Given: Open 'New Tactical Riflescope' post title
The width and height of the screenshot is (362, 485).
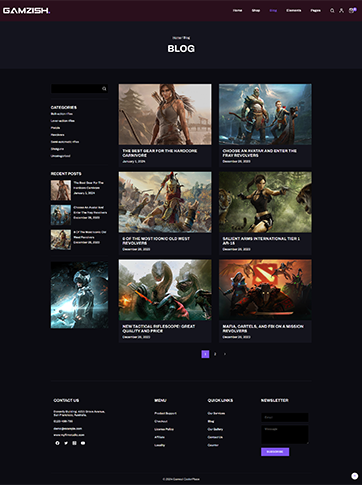Looking at the screenshot, I should point(159,329).
